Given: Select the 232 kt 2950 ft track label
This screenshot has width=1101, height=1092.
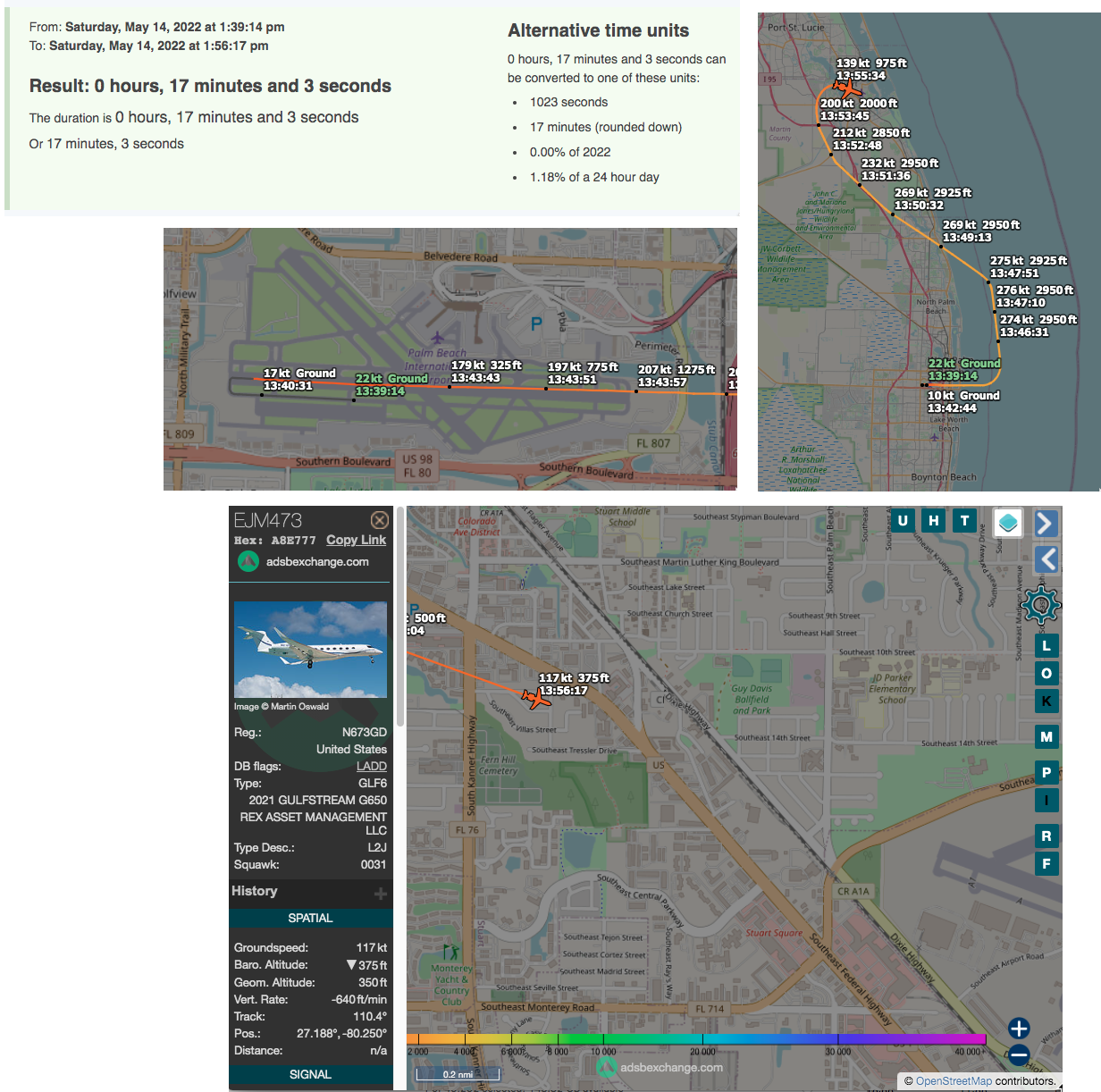Looking at the screenshot, I should pyautogui.click(x=900, y=169).
